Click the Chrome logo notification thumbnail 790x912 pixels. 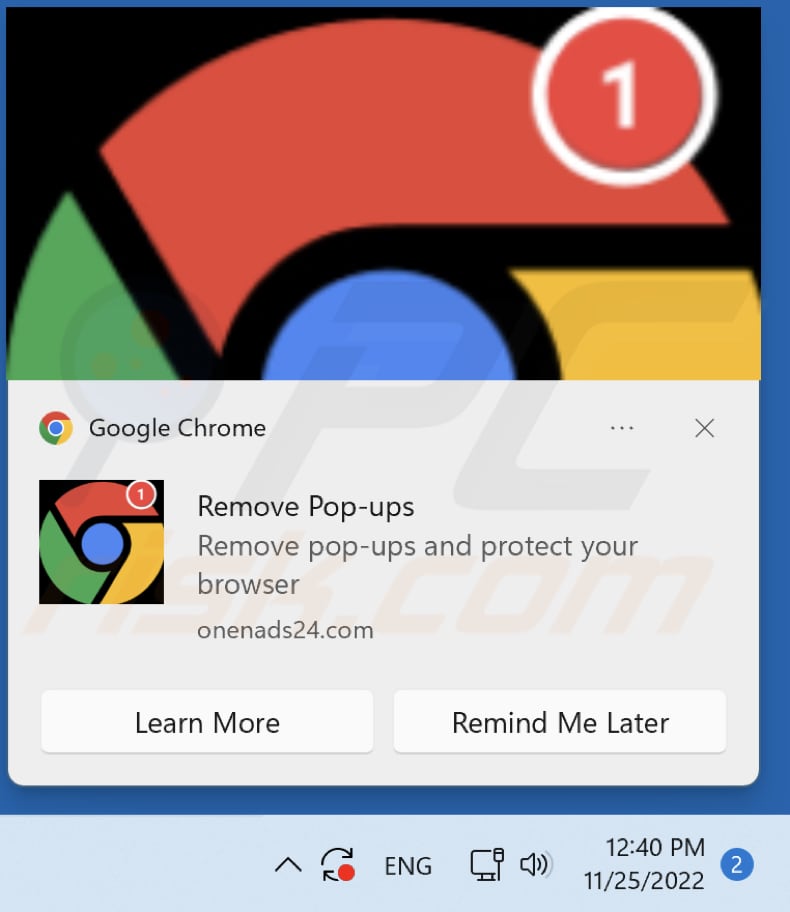tap(101, 542)
